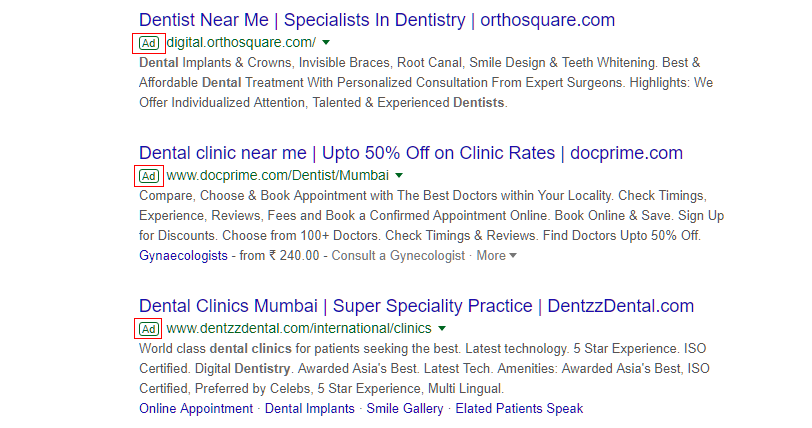Visit the Dental Implants sitelink

309,409
